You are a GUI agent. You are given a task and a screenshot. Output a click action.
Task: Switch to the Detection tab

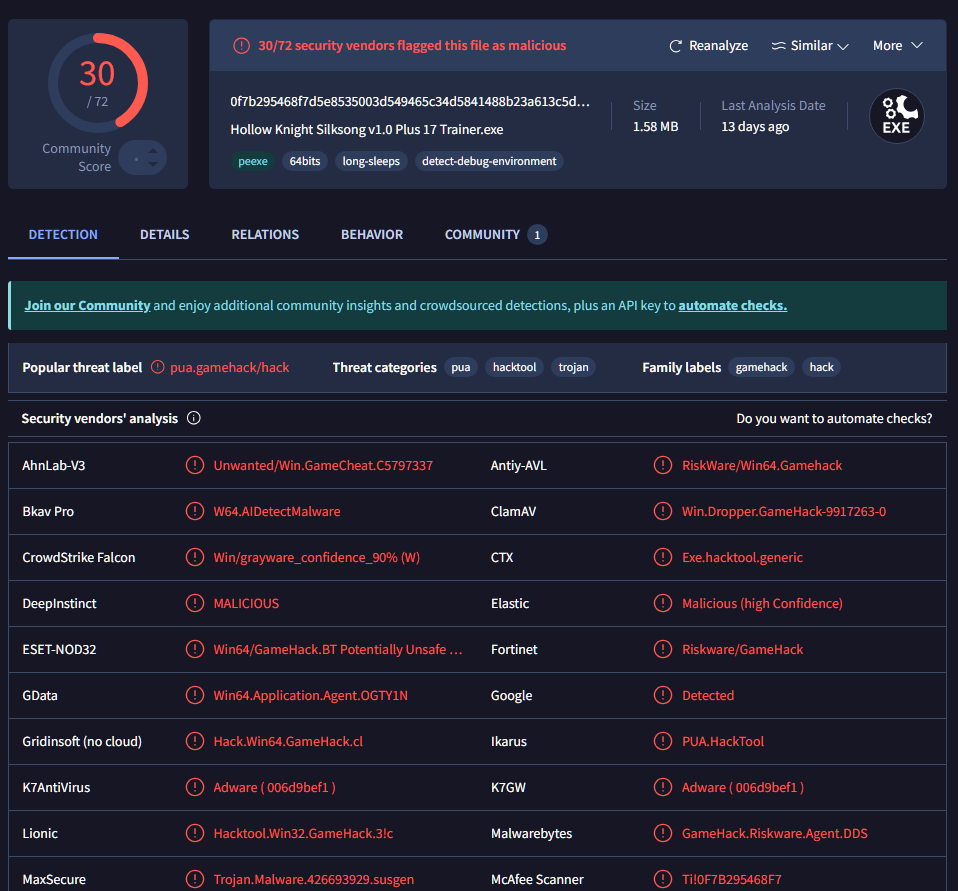[63, 235]
